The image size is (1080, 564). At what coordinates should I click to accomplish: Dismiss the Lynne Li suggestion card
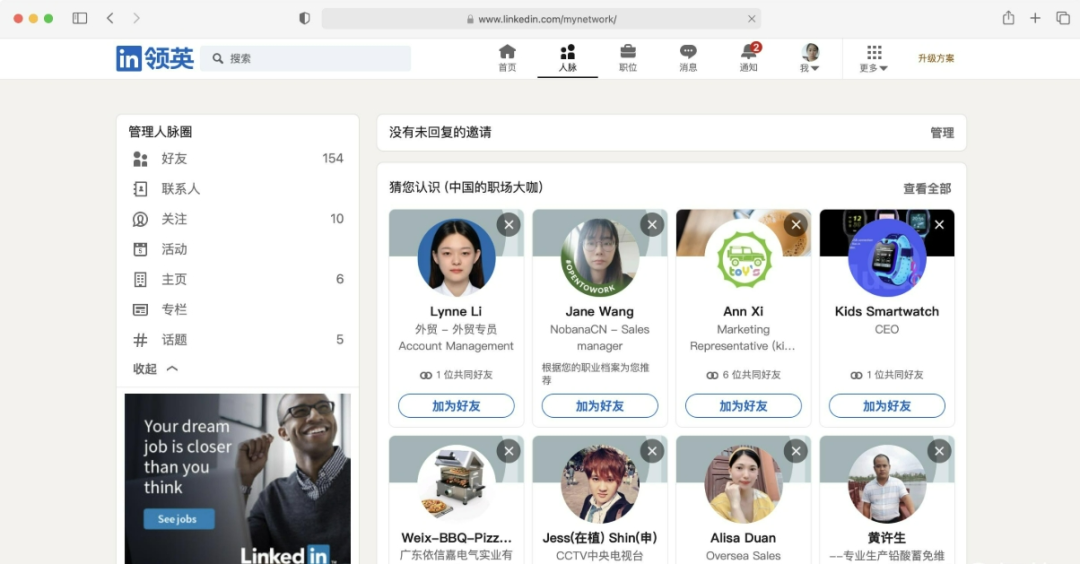coord(508,224)
